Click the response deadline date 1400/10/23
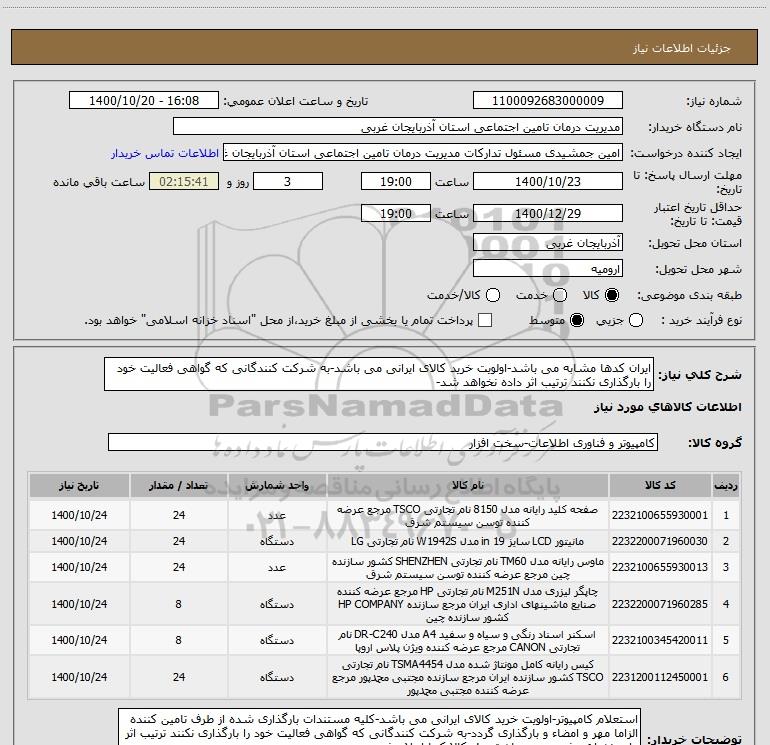 [548, 181]
